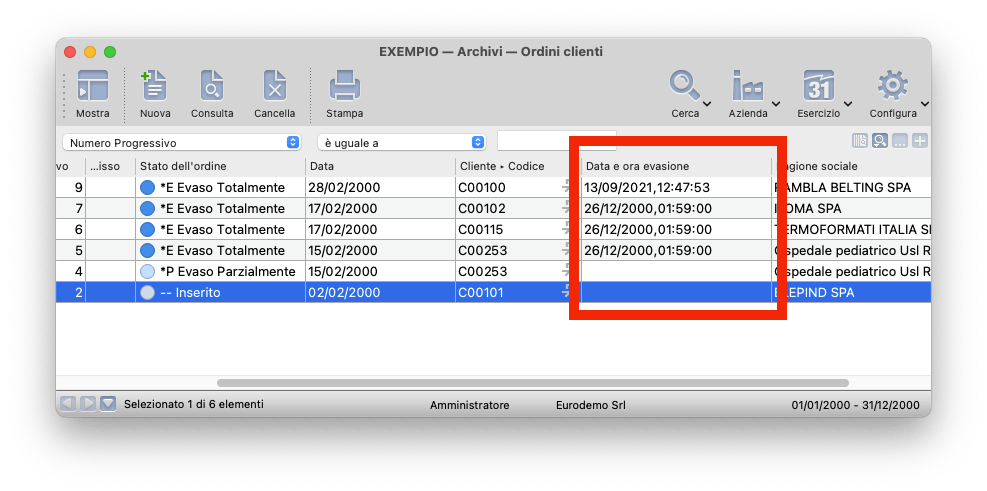Click the plus icon above the table
987x491 pixels.
(x=919, y=142)
